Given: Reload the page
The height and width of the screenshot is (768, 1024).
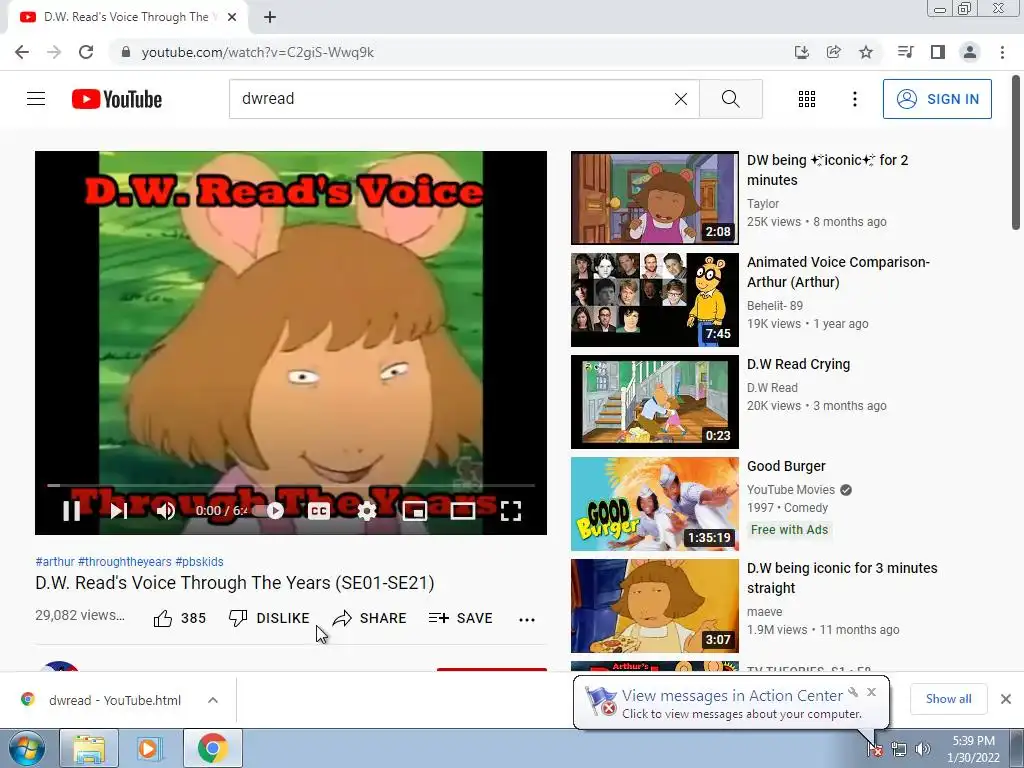Looking at the screenshot, I should pyautogui.click(x=86, y=52).
